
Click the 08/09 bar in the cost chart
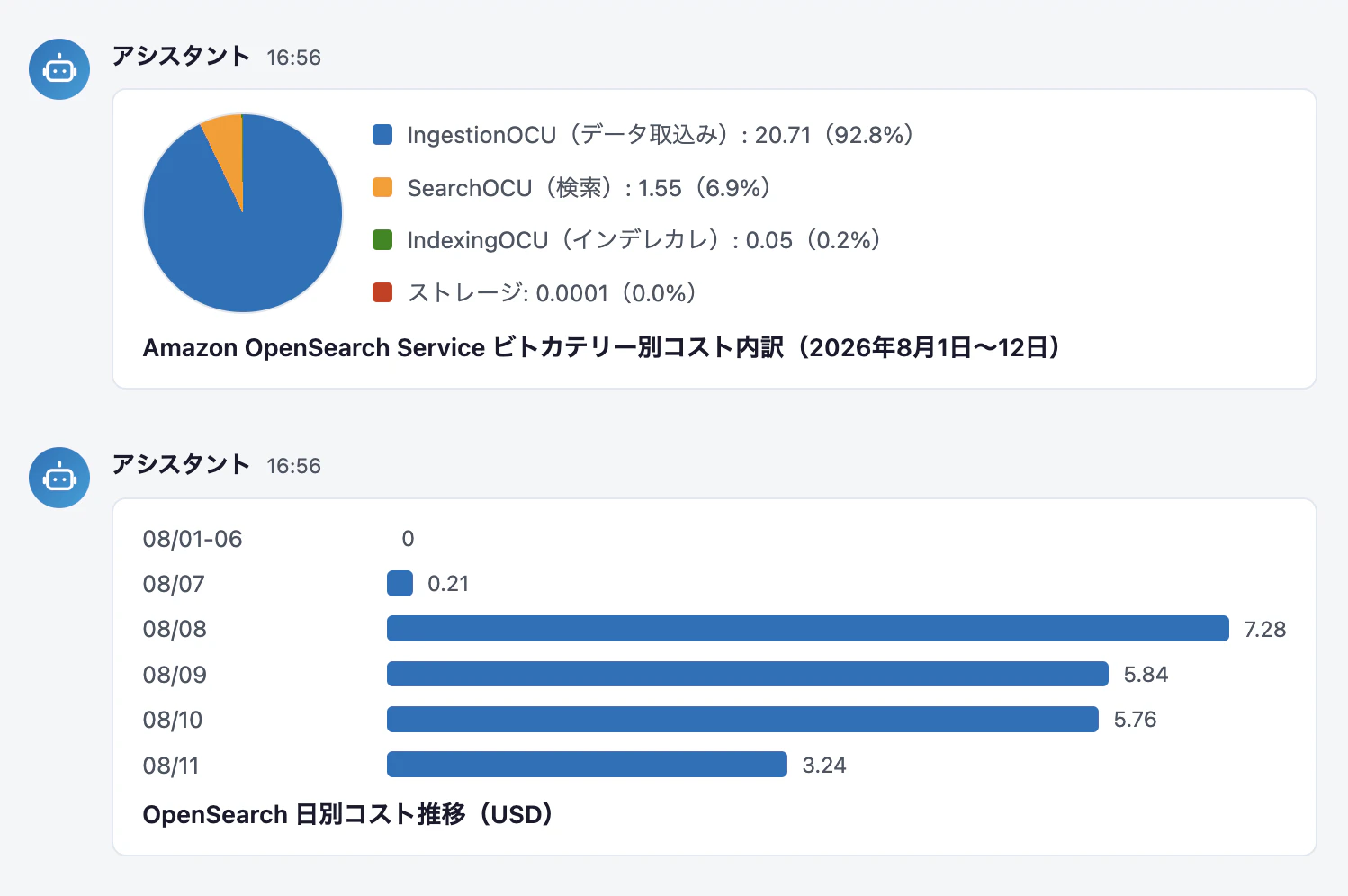pos(748,674)
